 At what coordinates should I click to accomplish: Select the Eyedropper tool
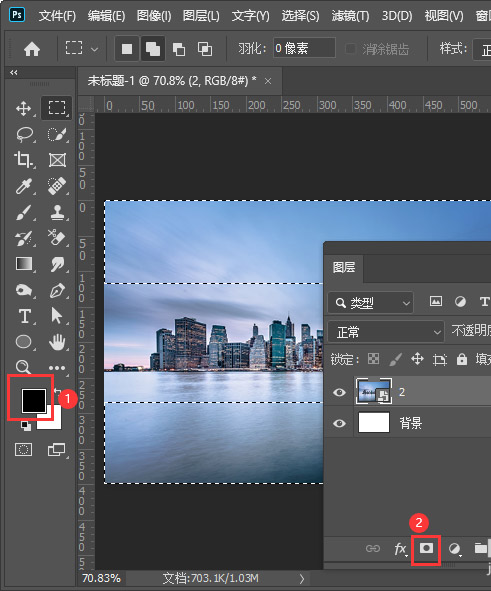click(24, 186)
